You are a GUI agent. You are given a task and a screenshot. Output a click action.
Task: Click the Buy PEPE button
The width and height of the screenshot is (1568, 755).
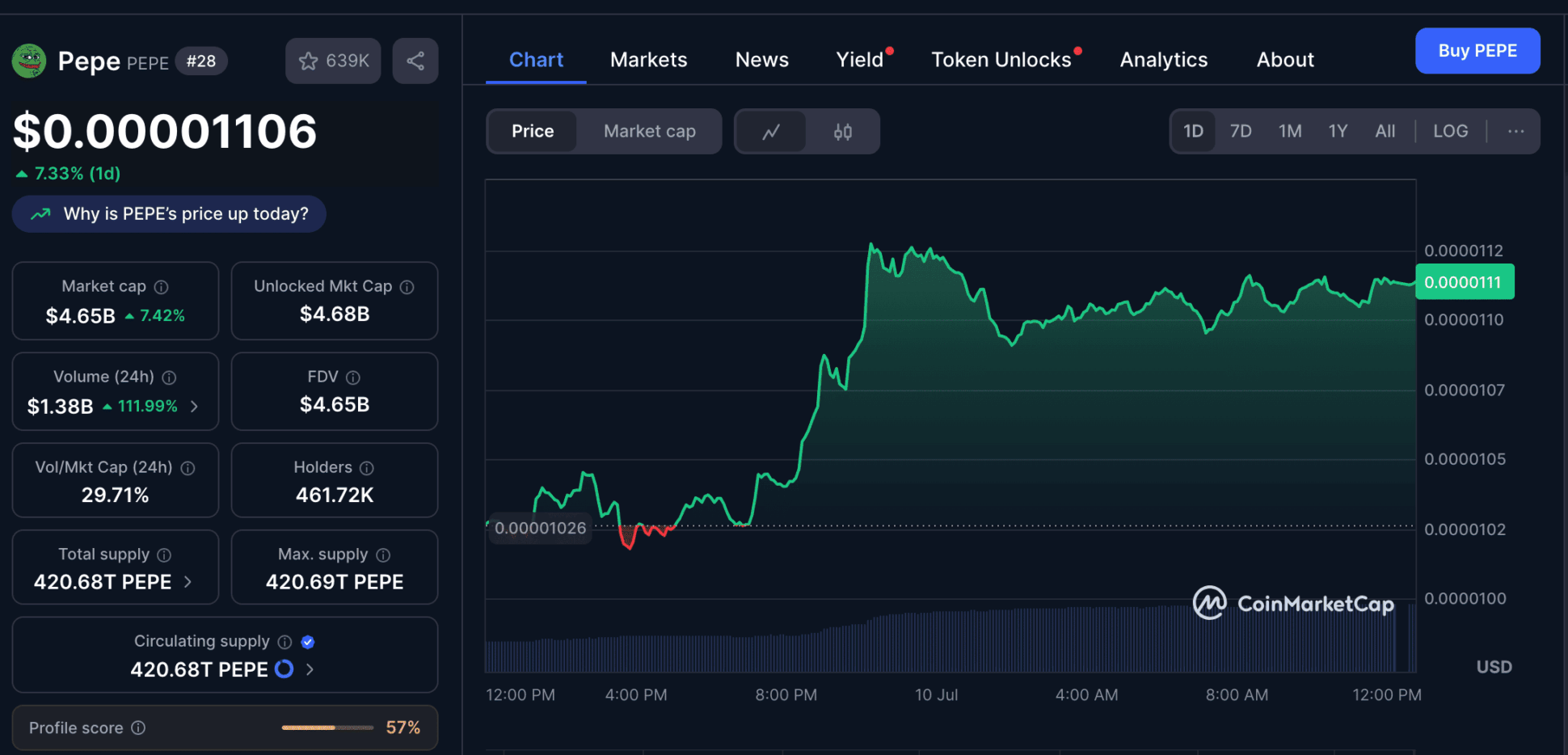click(x=1477, y=51)
